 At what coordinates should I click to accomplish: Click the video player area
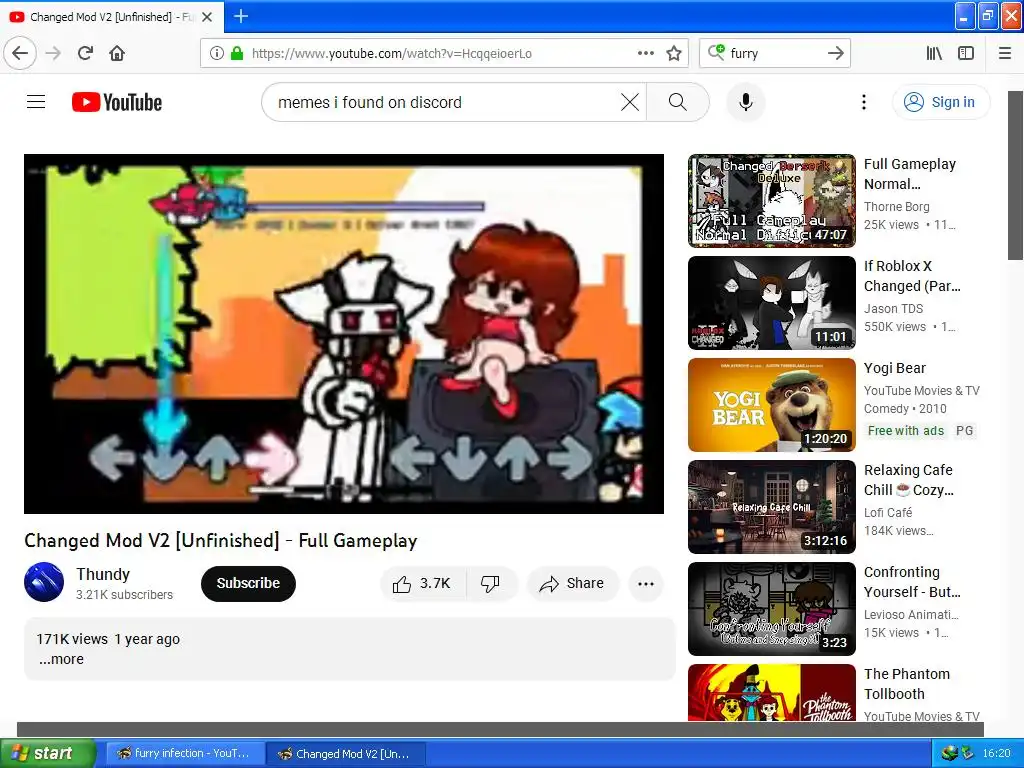tap(344, 334)
